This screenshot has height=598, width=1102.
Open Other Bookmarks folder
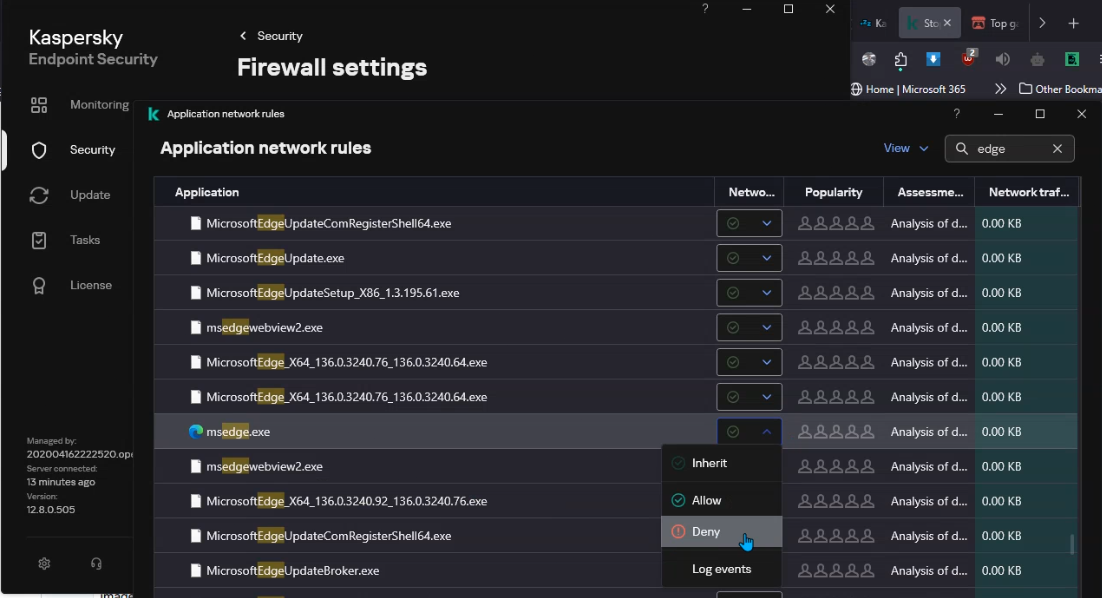[1061, 89]
